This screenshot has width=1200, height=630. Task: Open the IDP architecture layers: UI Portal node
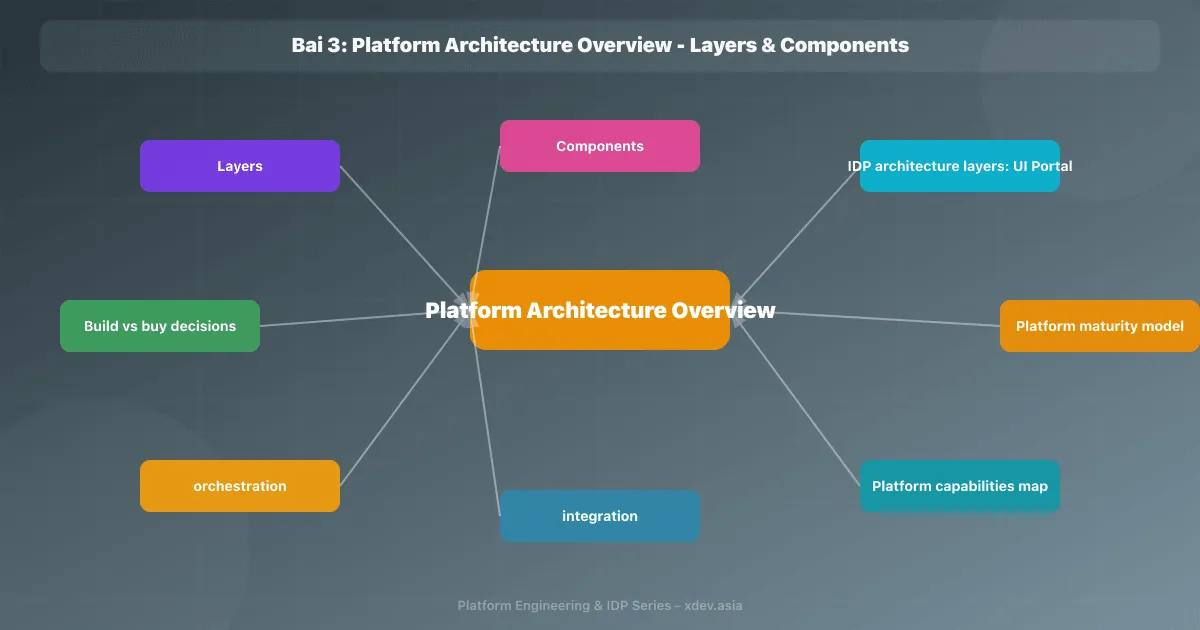(x=960, y=166)
